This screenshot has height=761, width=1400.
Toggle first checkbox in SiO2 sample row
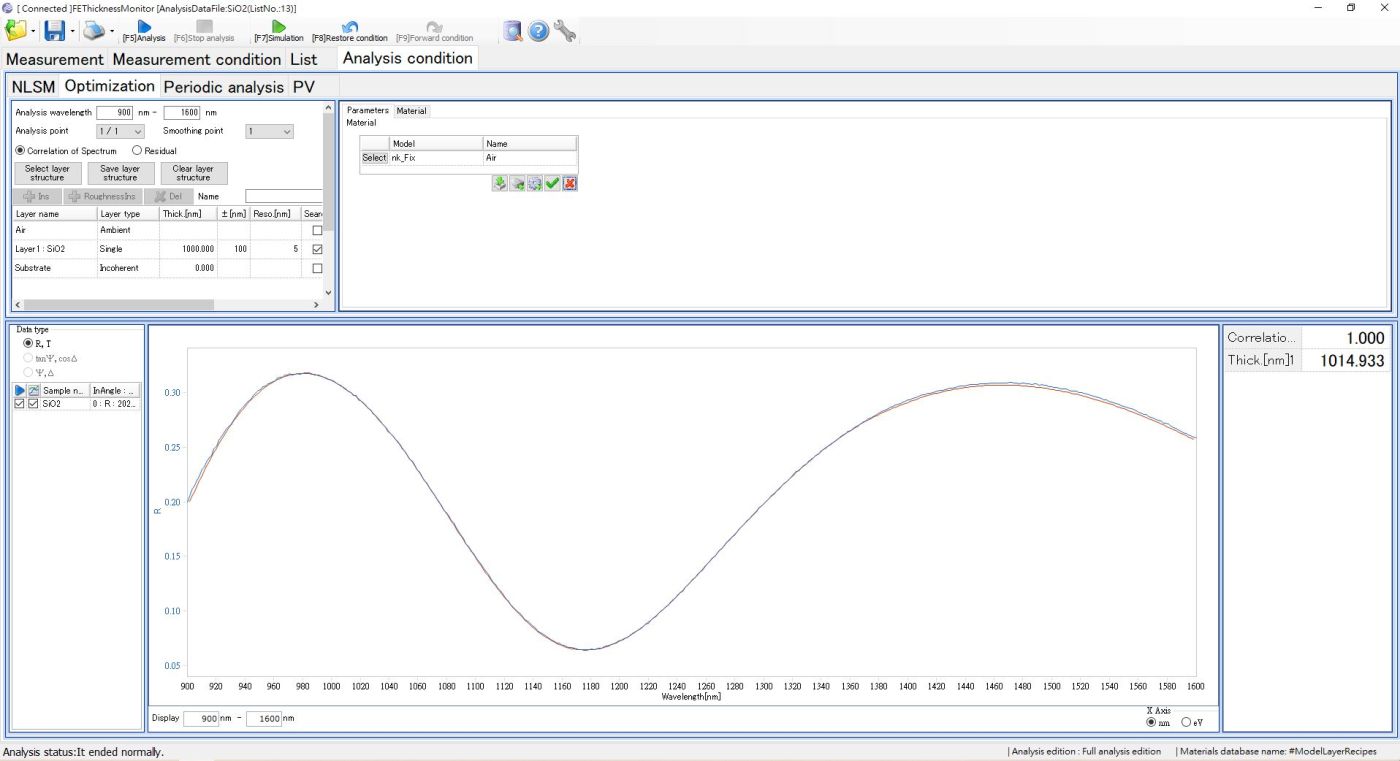[x=20, y=404]
